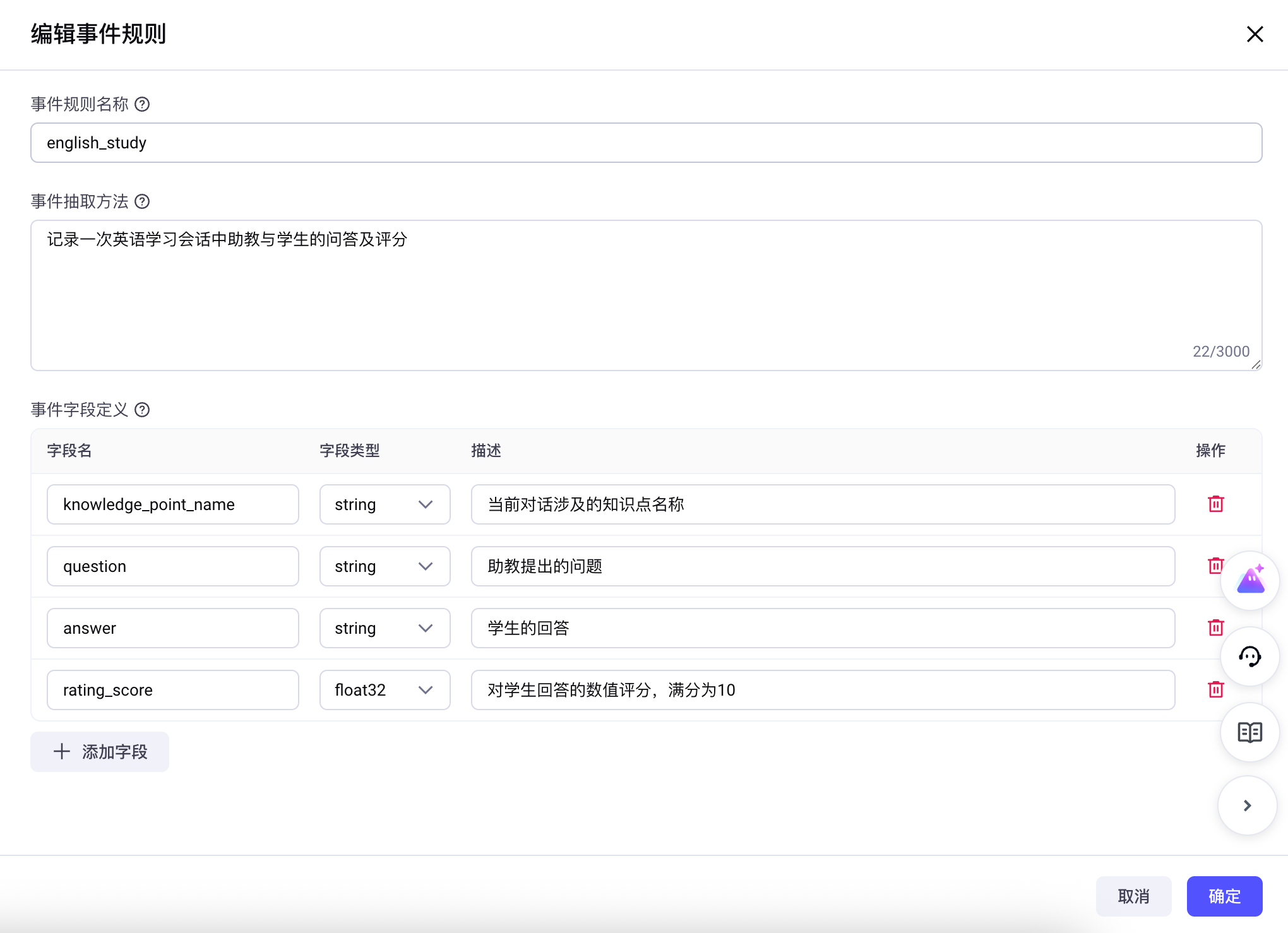Open the AI assistant floating icon
The image size is (1288, 933).
tap(1250, 581)
